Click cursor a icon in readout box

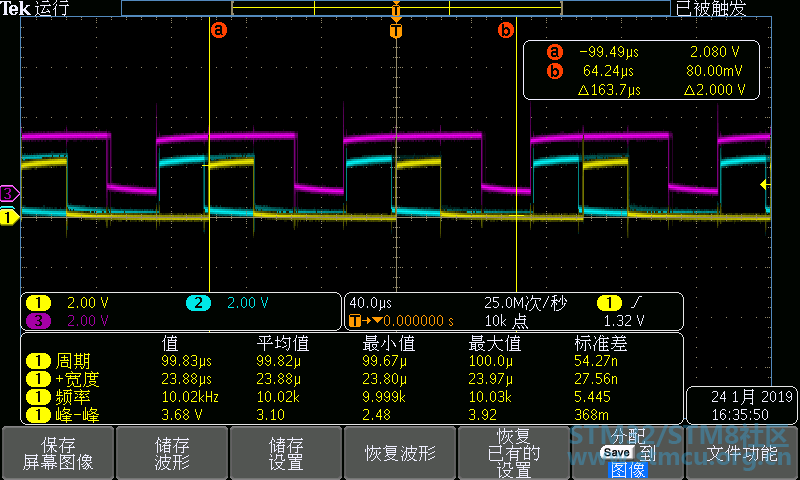[x=555, y=52]
